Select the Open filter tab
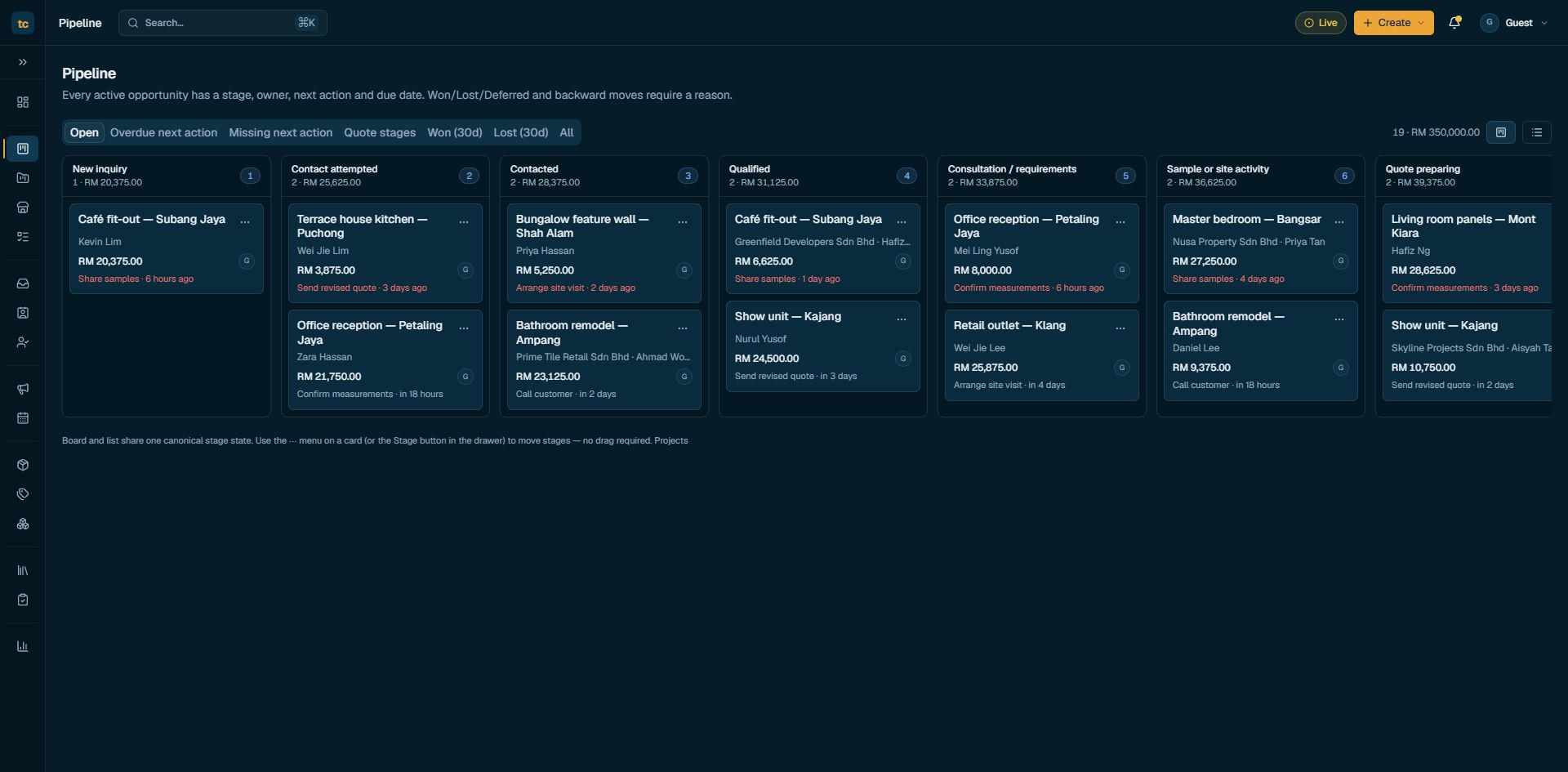Viewport: 1568px width, 772px height. pos(84,132)
